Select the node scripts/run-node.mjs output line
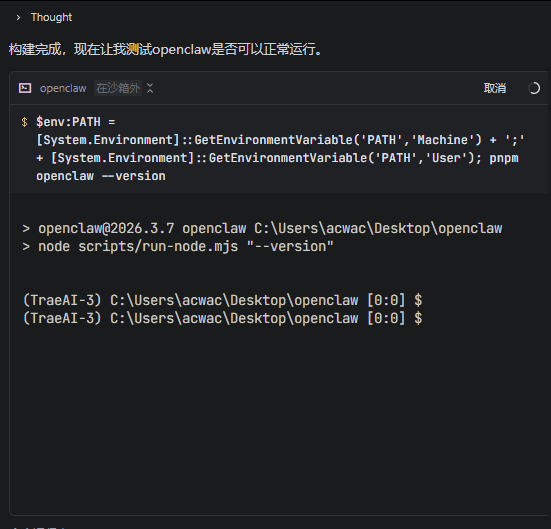 click(178, 246)
